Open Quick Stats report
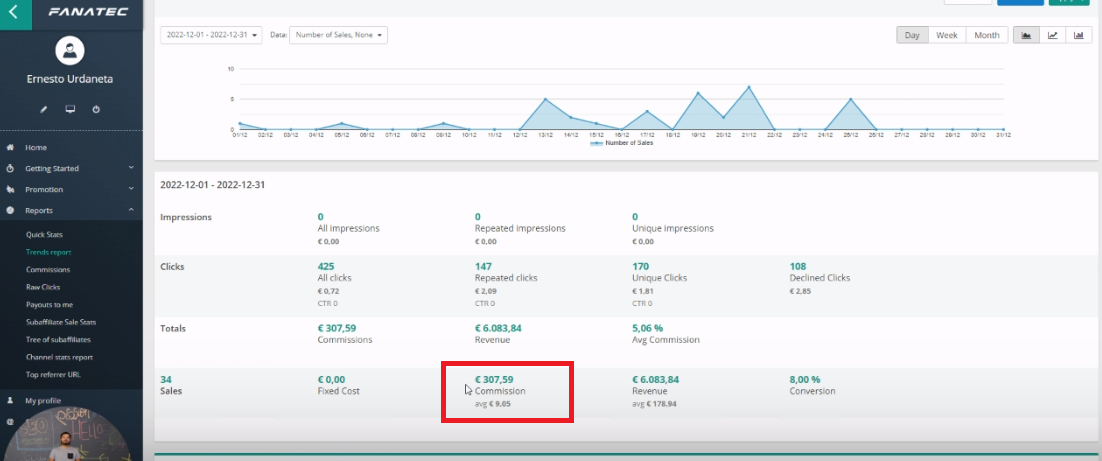Image resolution: width=1102 pixels, height=461 pixels. click(x=44, y=235)
